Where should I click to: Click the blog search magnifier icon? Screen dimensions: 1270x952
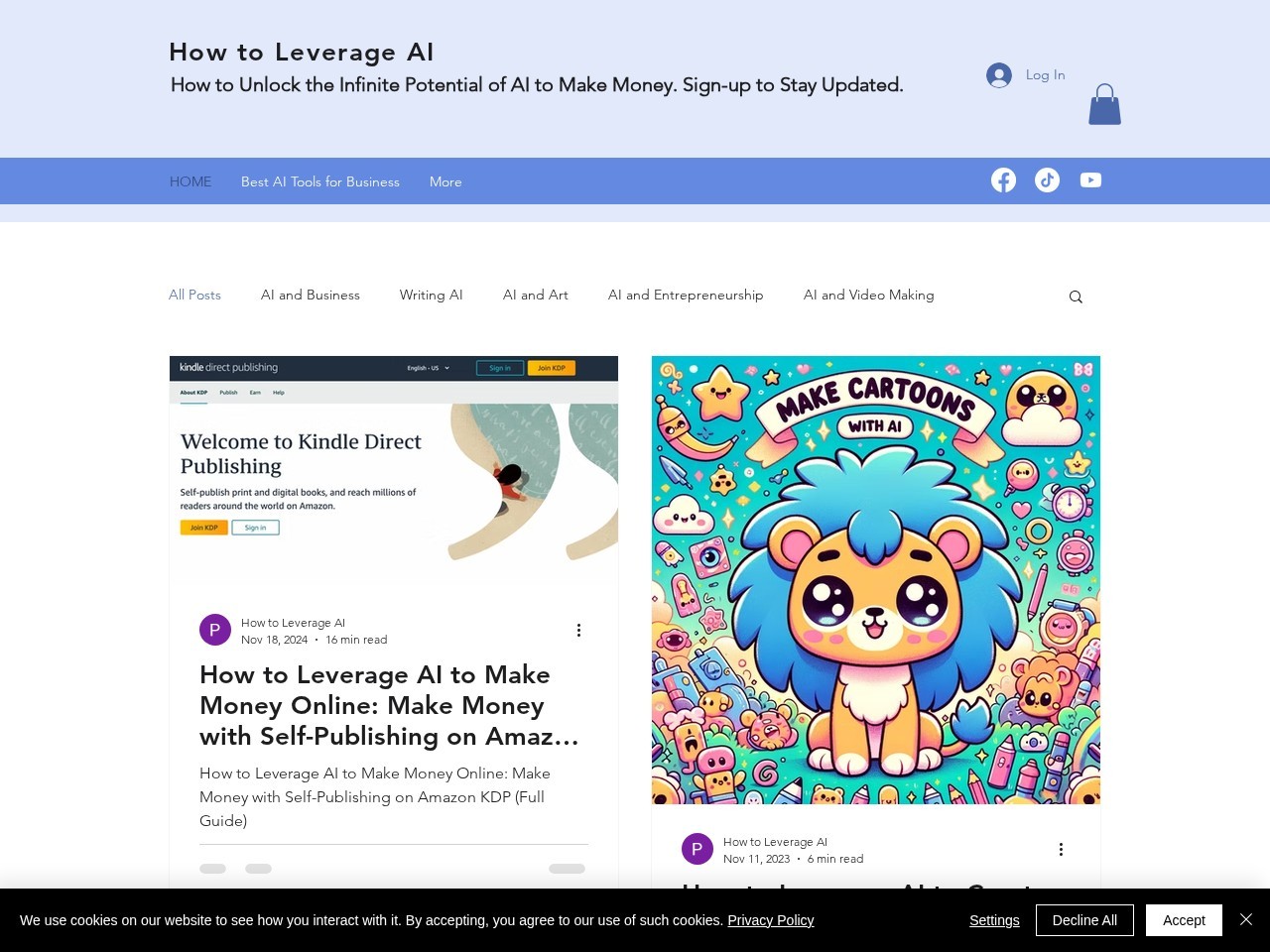tap(1076, 297)
